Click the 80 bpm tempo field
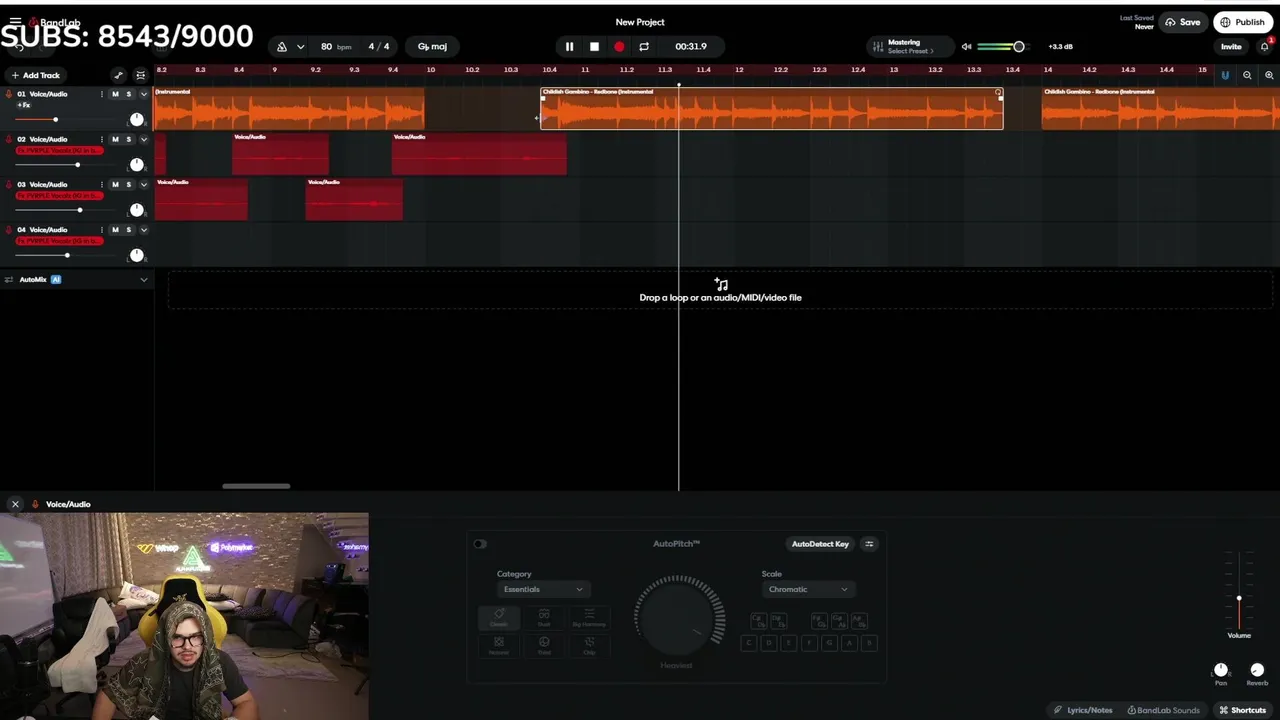This screenshot has height=720, width=1280. [335, 47]
